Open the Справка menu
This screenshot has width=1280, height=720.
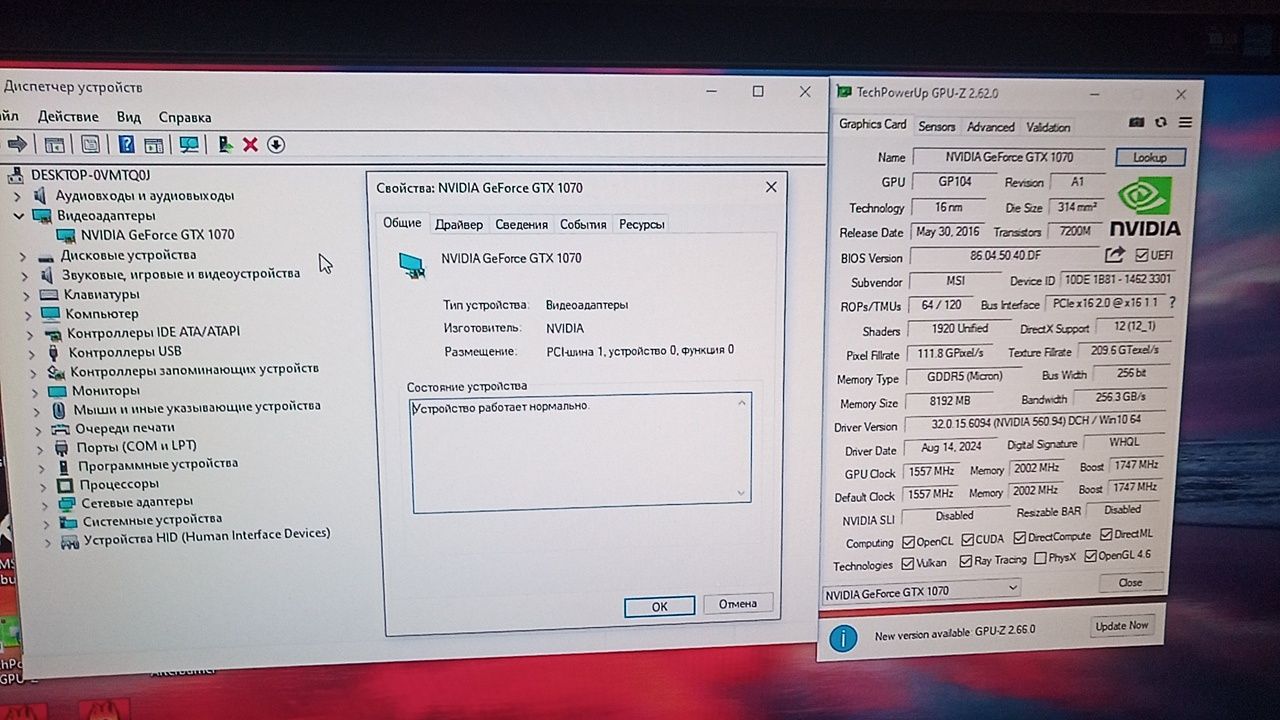tap(185, 117)
